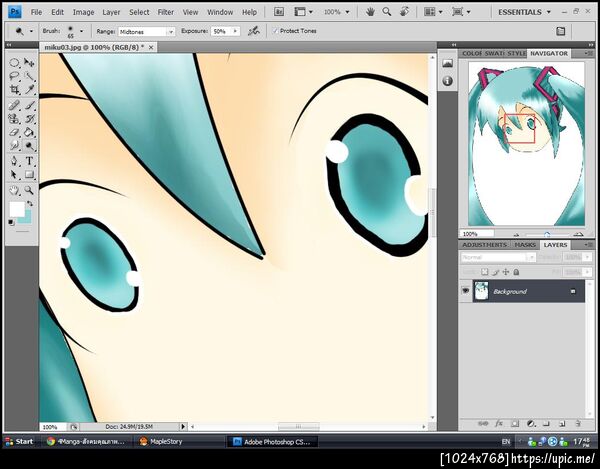Switch to the MASKS tab
600x469 pixels.
click(525, 245)
